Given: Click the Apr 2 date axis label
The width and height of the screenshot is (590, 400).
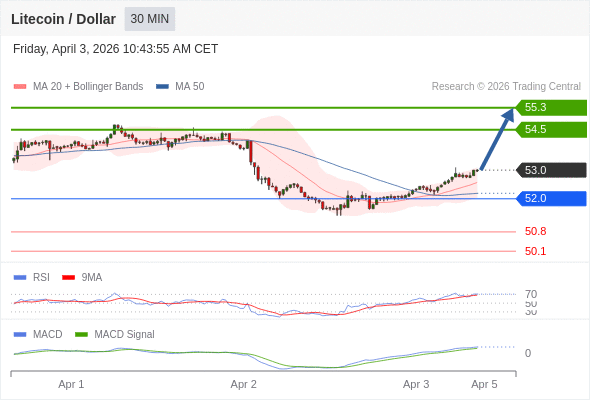Looking at the screenshot, I should [x=243, y=385].
